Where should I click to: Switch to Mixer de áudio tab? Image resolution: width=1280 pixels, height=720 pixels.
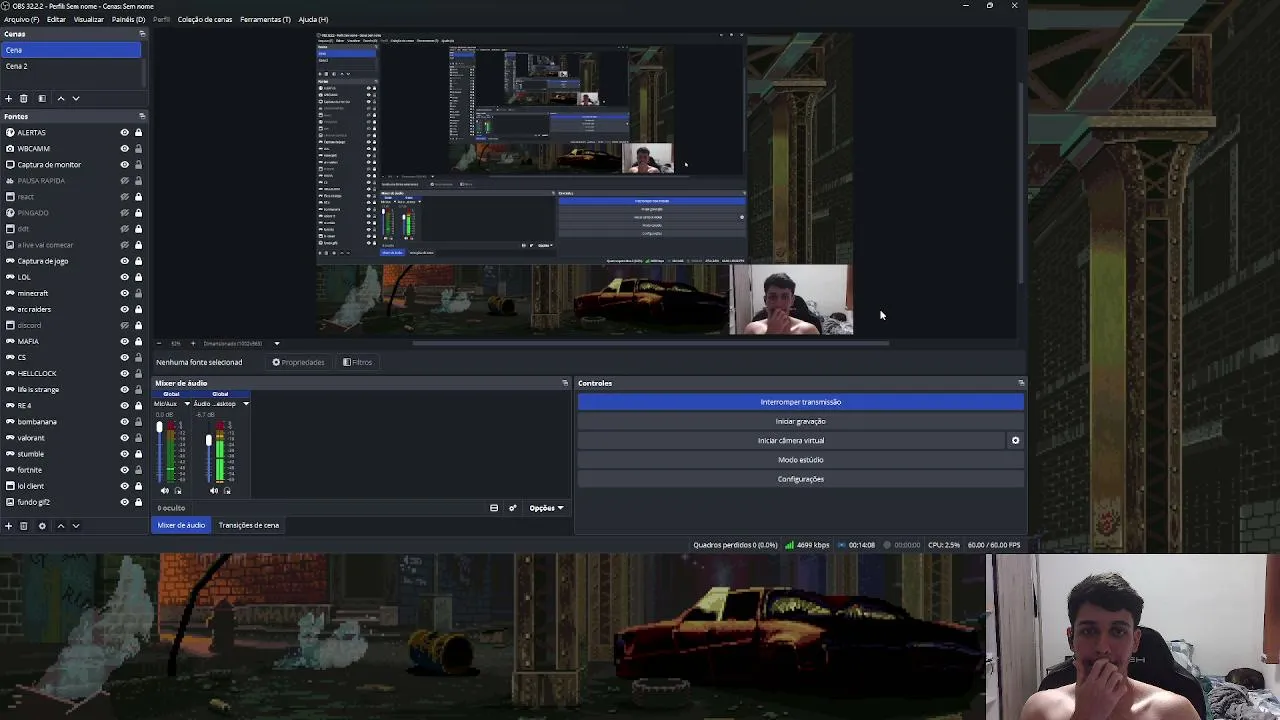pos(181,525)
